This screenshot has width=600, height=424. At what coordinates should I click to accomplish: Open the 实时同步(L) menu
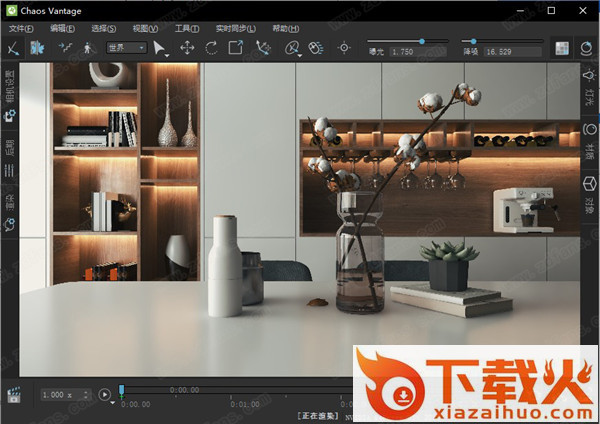236,29
